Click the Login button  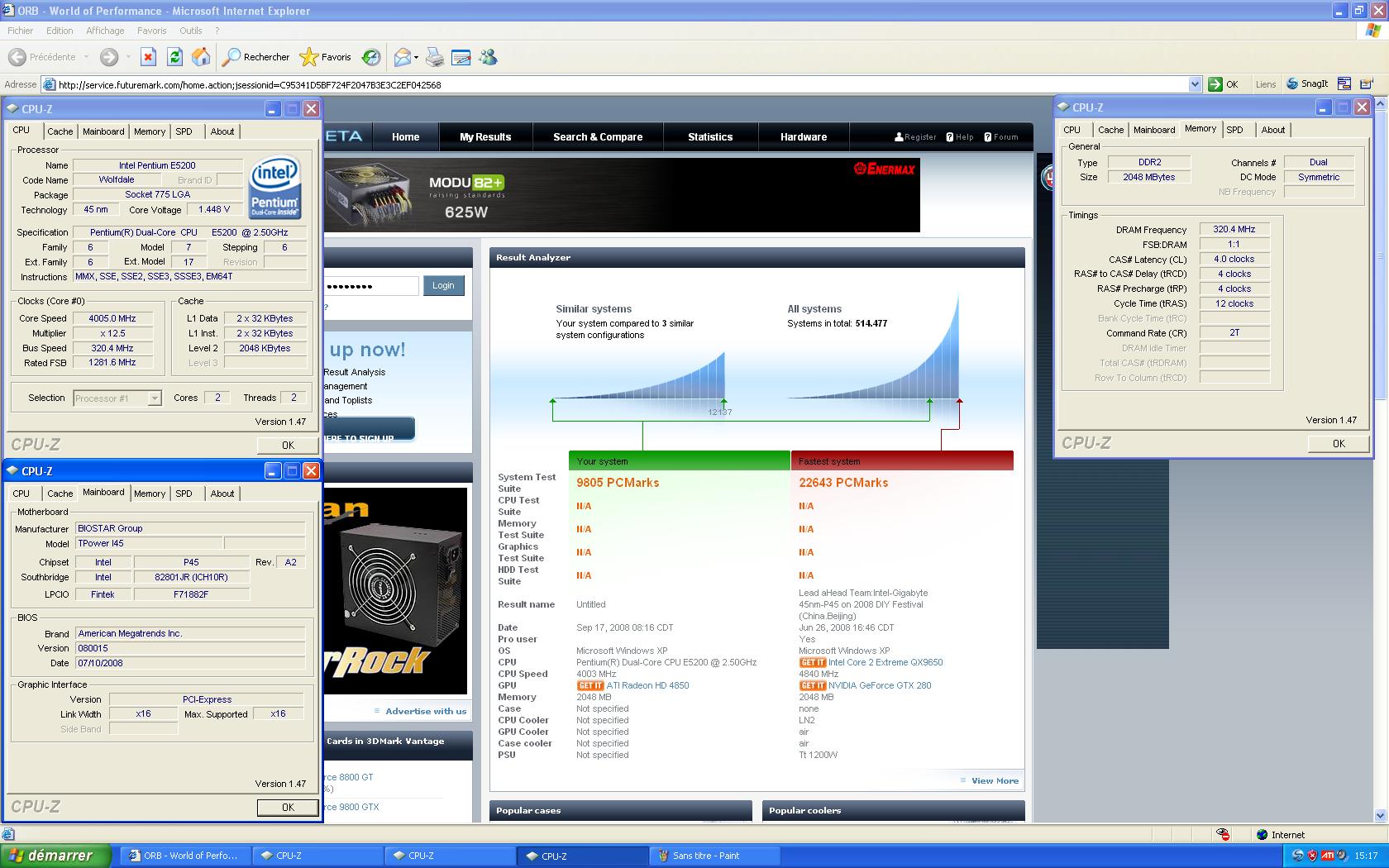(x=443, y=286)
